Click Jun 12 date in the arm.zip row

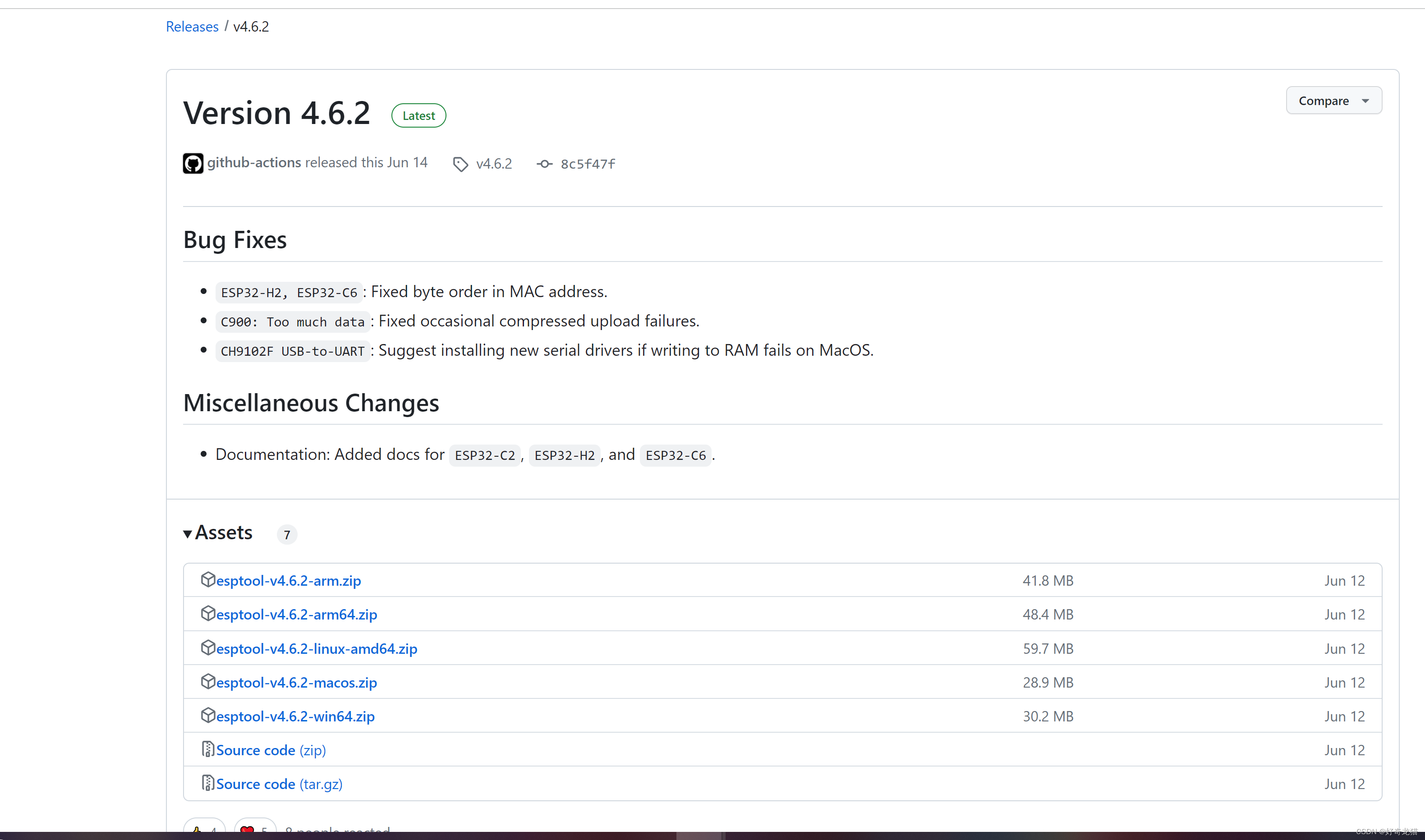click(x=1345, y=581)
